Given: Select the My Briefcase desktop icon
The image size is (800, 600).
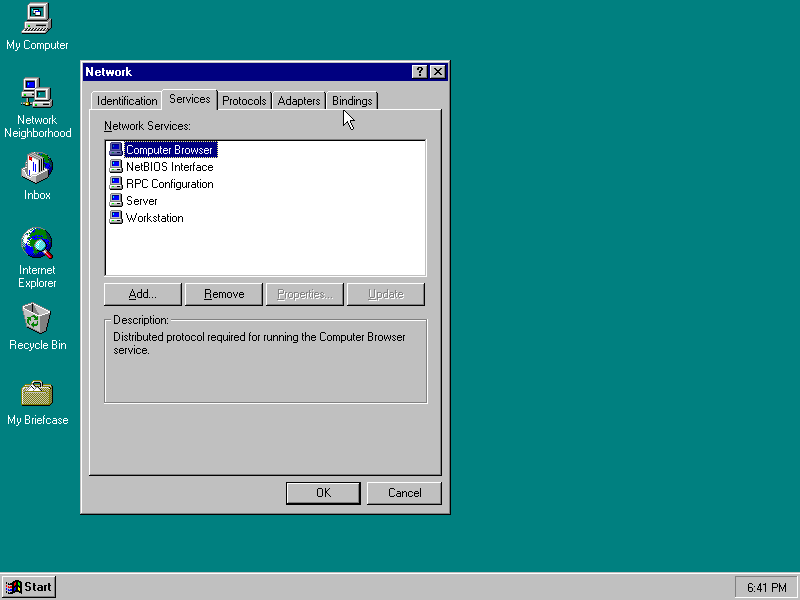Looking at the screenshot, I should point(37,403).
